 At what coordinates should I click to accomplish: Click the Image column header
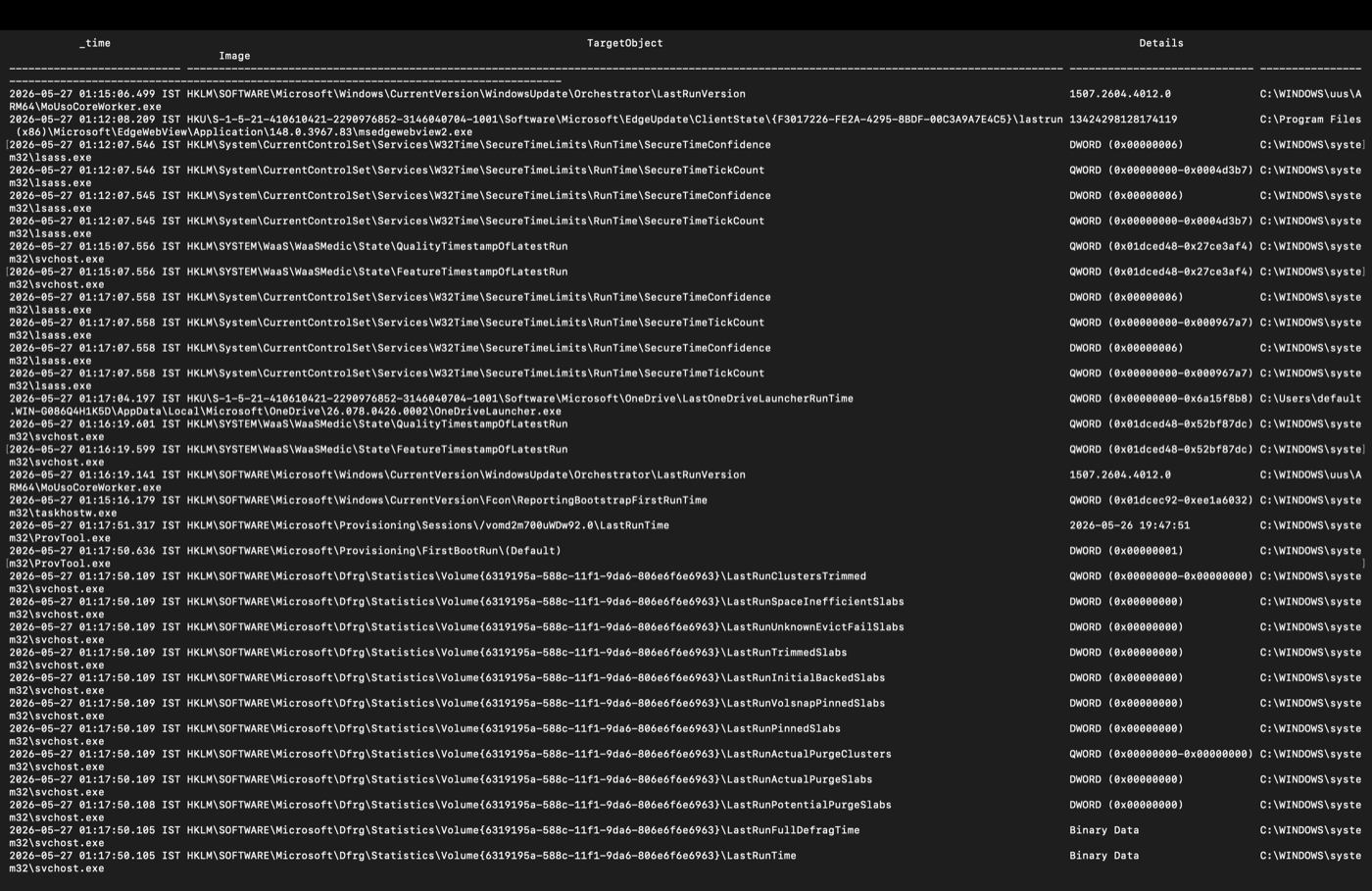(x=234, y=56)
